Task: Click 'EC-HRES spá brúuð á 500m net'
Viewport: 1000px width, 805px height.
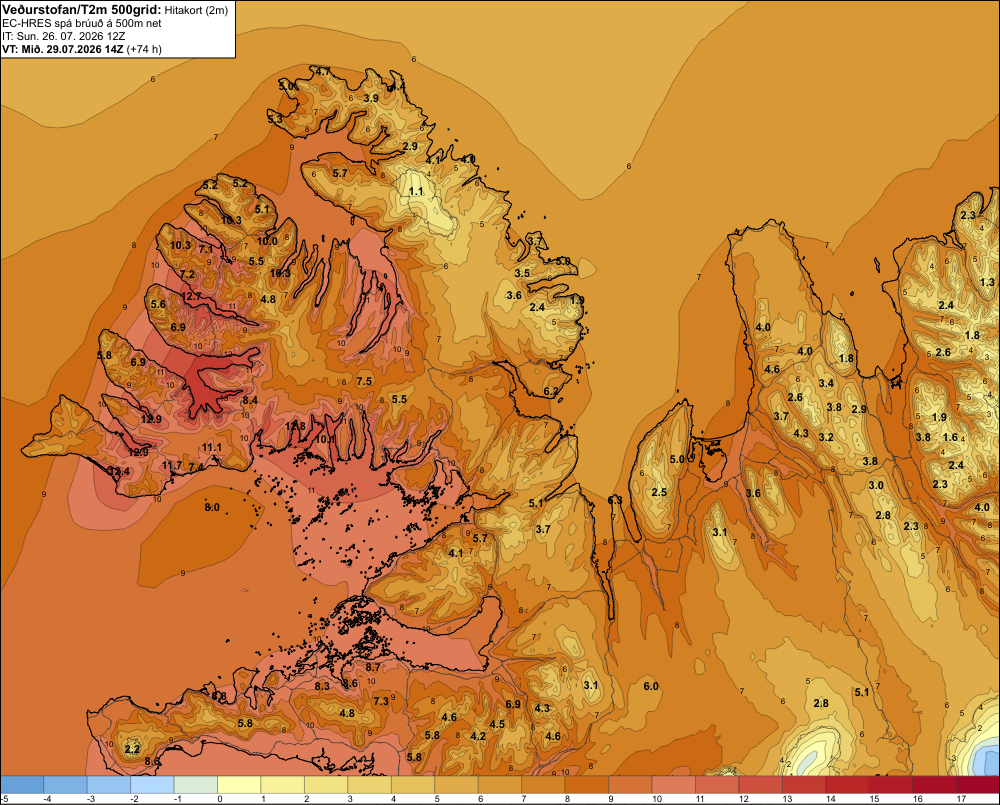Action: point(82,23)
